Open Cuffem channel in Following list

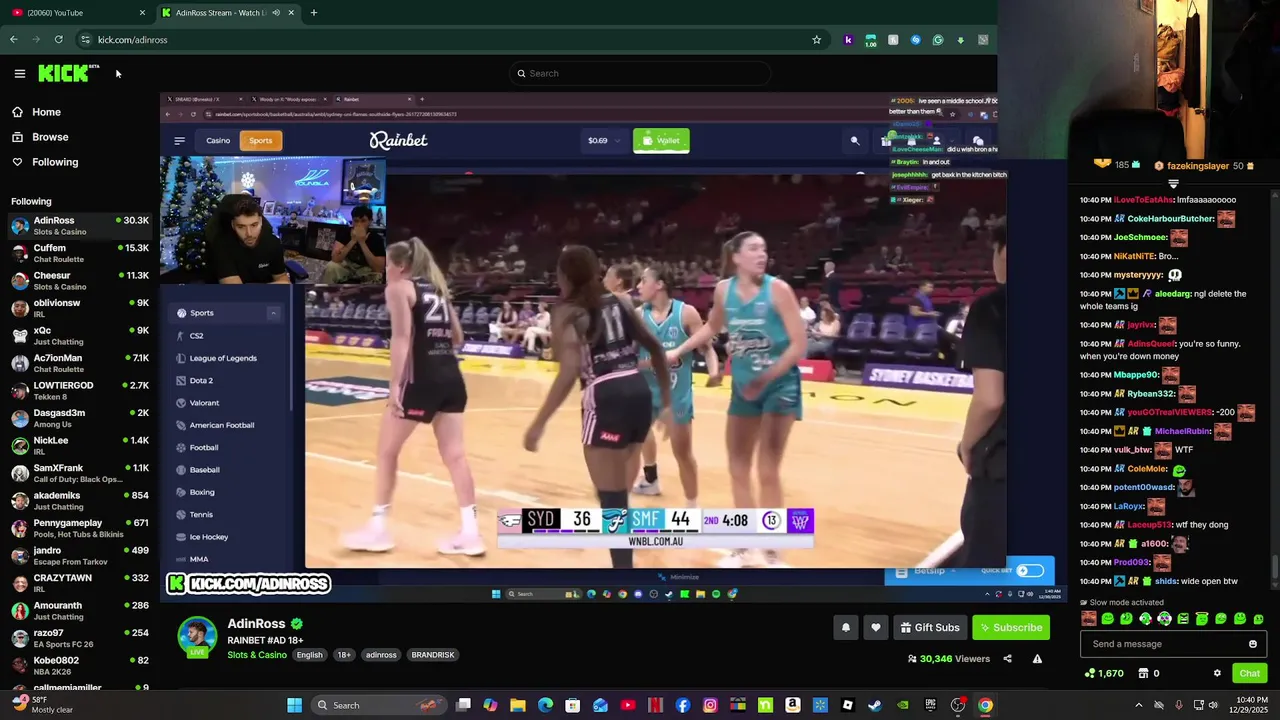(x=80, y=253)
